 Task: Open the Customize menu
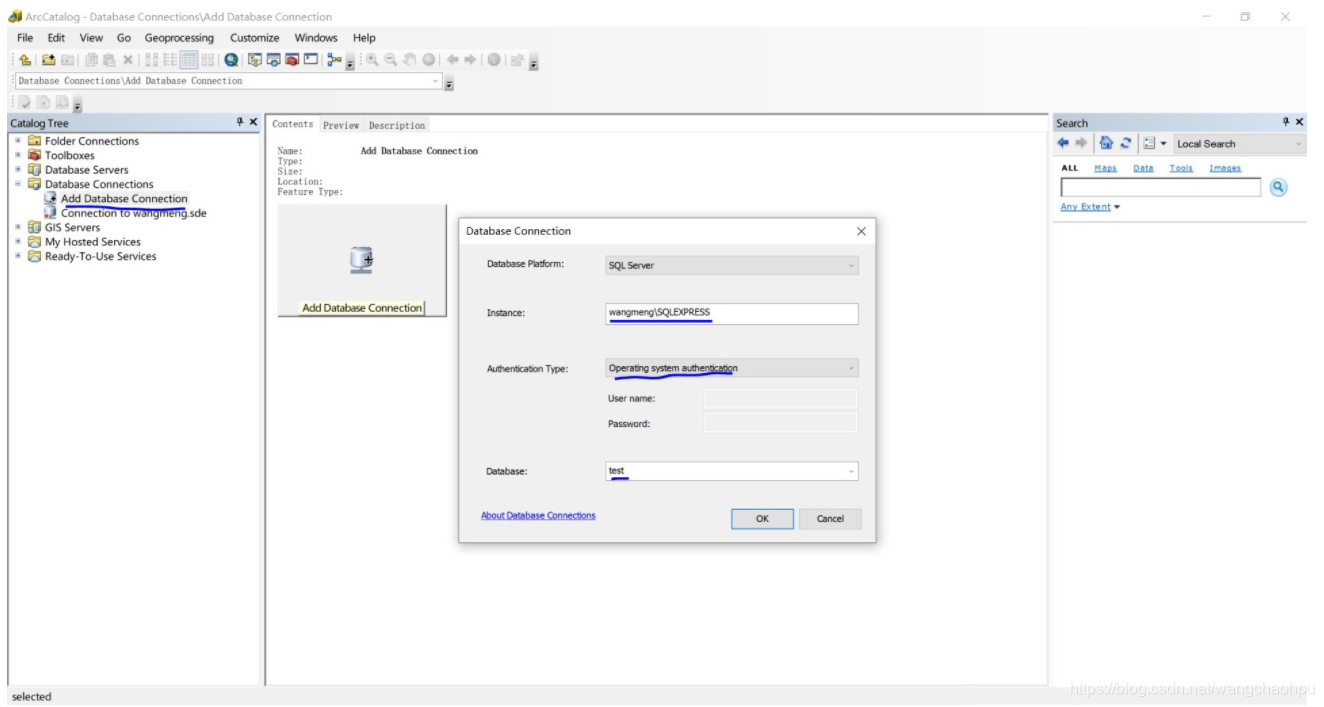[254, 38]
